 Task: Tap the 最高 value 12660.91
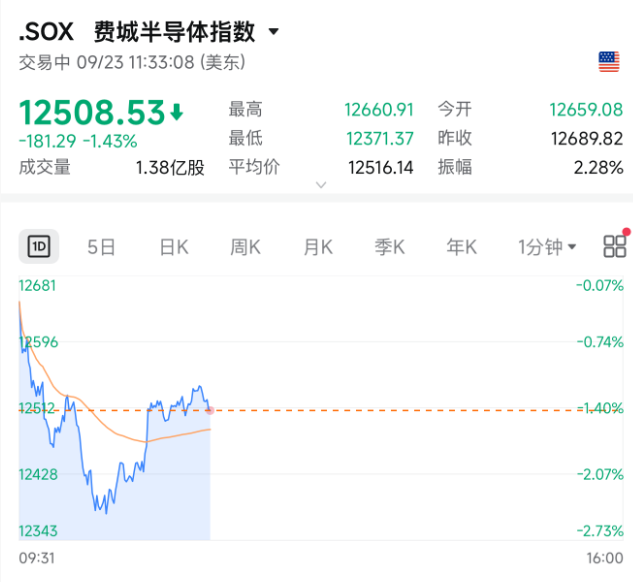click(x=379, y=110)
